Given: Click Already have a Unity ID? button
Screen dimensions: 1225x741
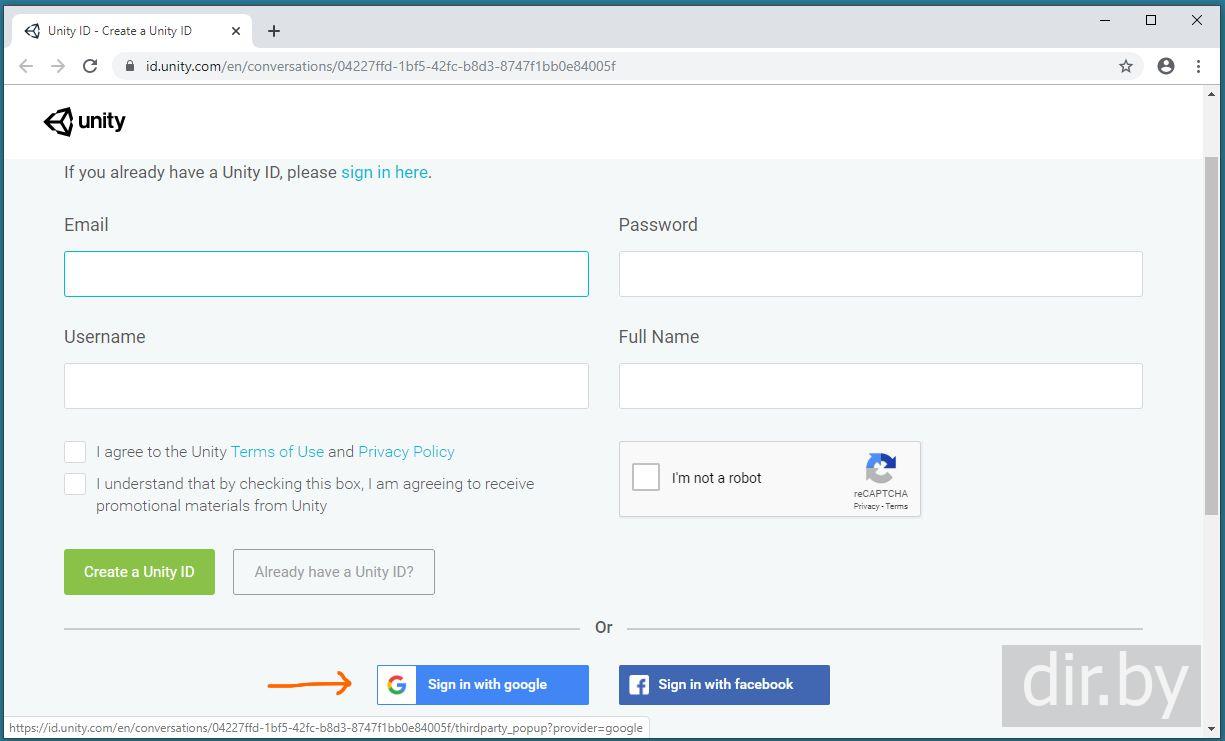Looking at the screenshot, I should 334,572.
